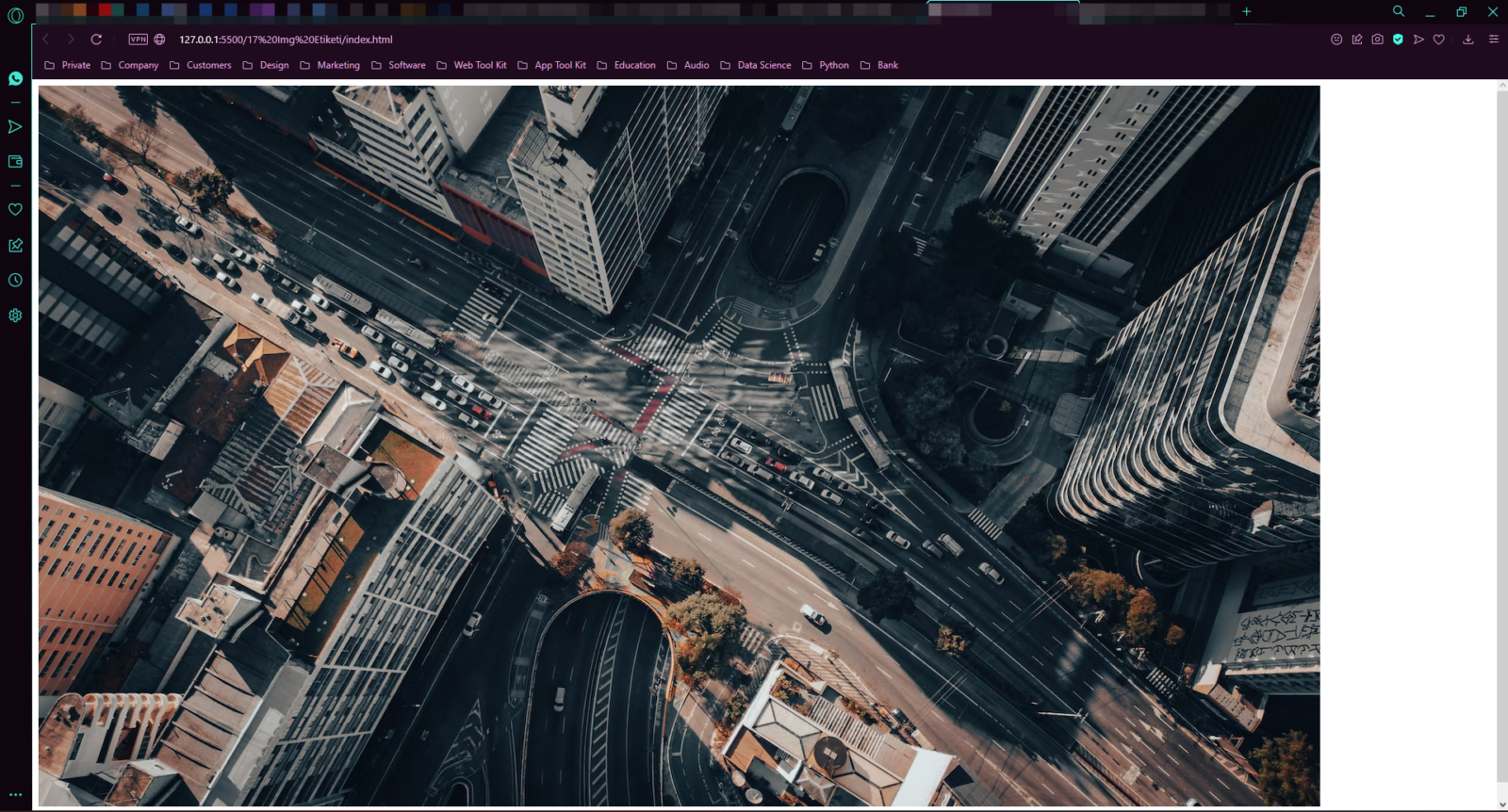This screenshot has height=812, width=1508.
Task: Click the Opera logo menu
Action: (x=15, y=15)
